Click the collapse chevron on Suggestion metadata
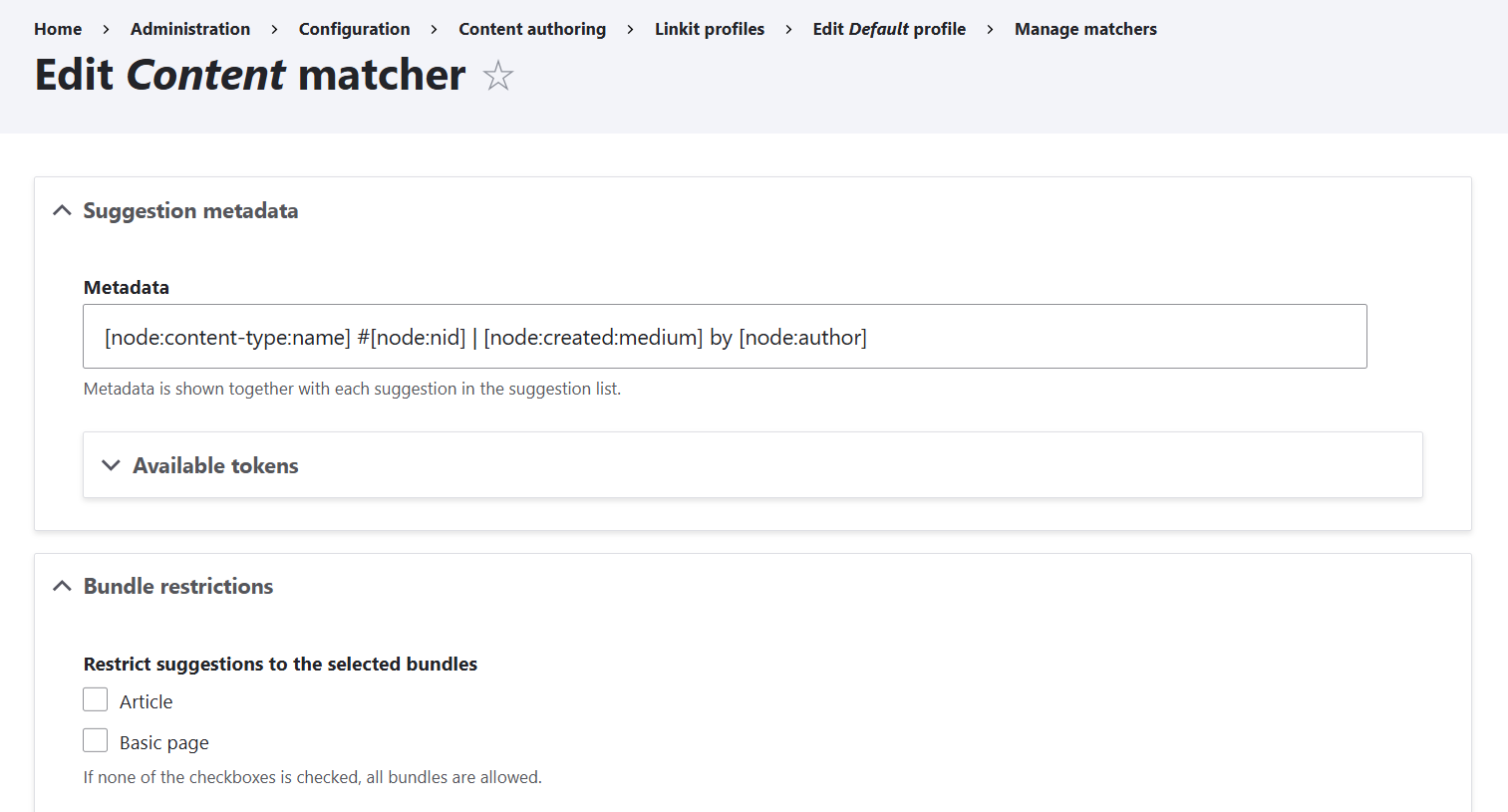The height and width of the screenshot is (812, 1508). click(x=61, y=210)
